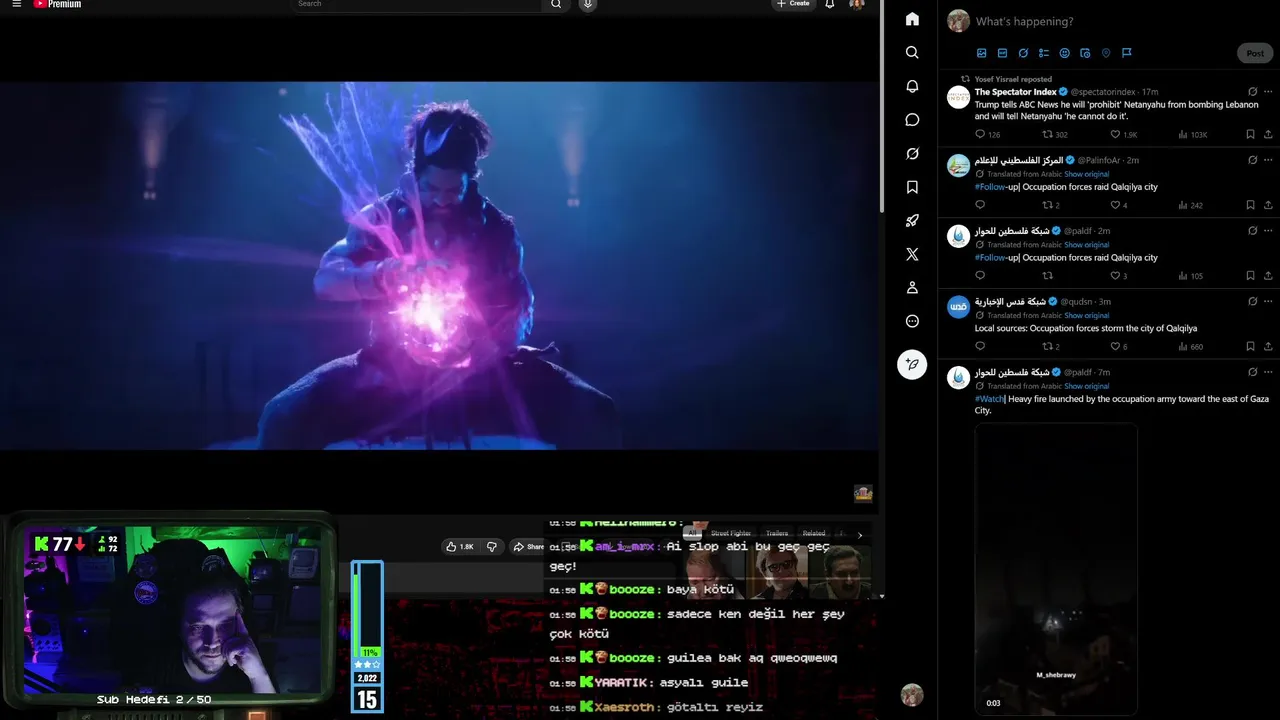Open the profile icon in X sidebar
Viewport: 1280px width, 720px height.
pos(912,288)
